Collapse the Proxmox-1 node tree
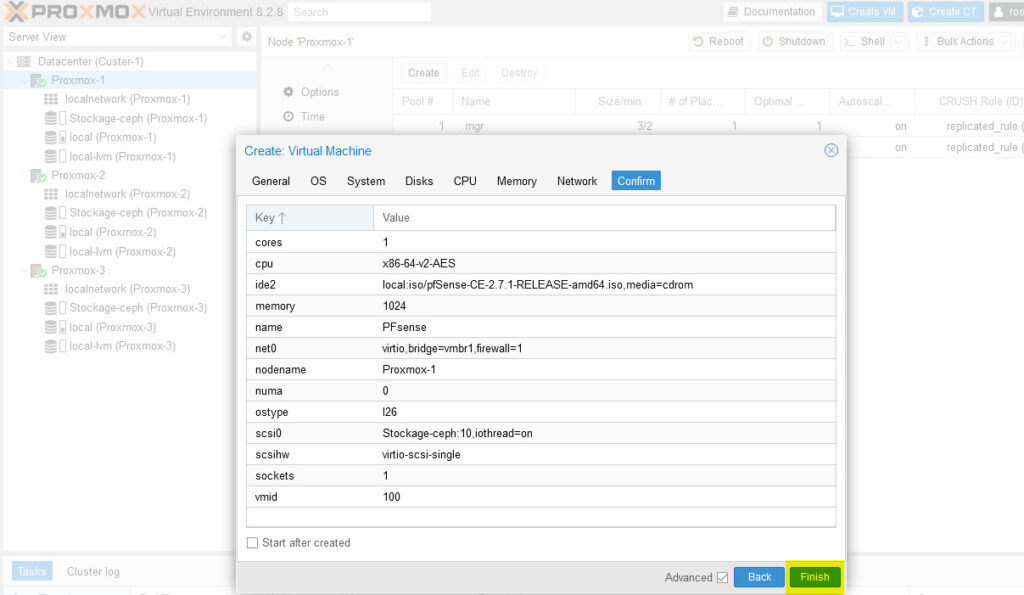 (x=25, y=80)
